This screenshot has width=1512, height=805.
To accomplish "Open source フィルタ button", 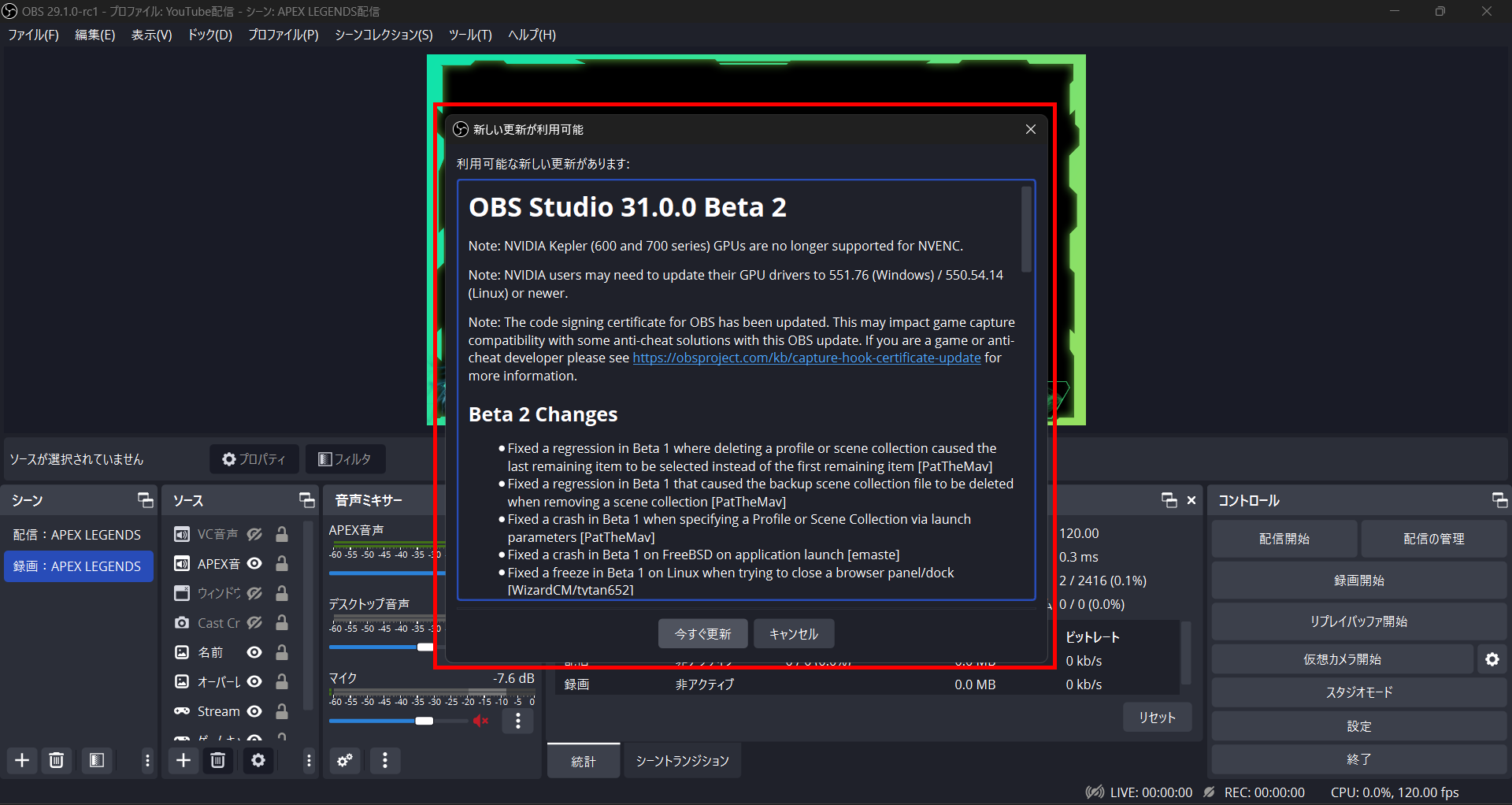I will click(x=345, y=459).
